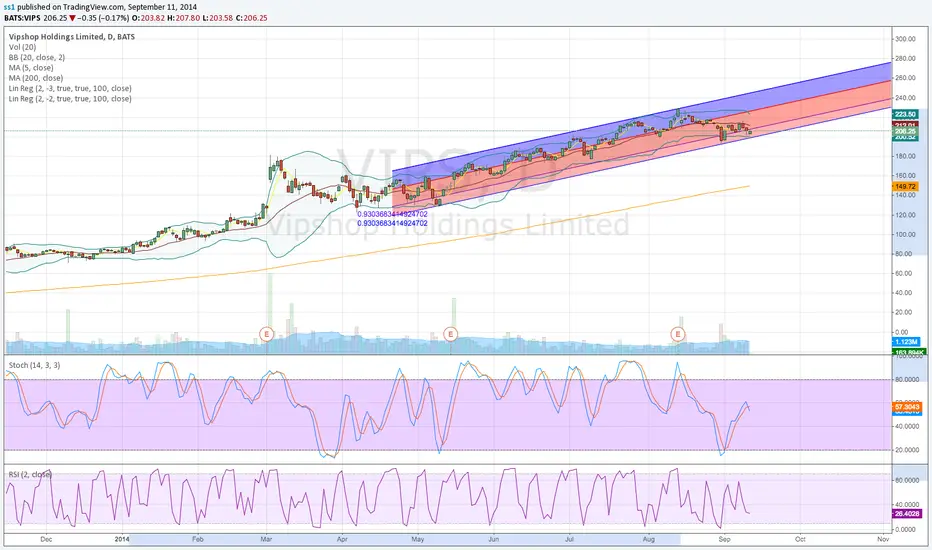This screenshot has width=932, height=550.
Task: Click 120.00 on the price axis
Action: pyautogui.click(x=905, y=215)
